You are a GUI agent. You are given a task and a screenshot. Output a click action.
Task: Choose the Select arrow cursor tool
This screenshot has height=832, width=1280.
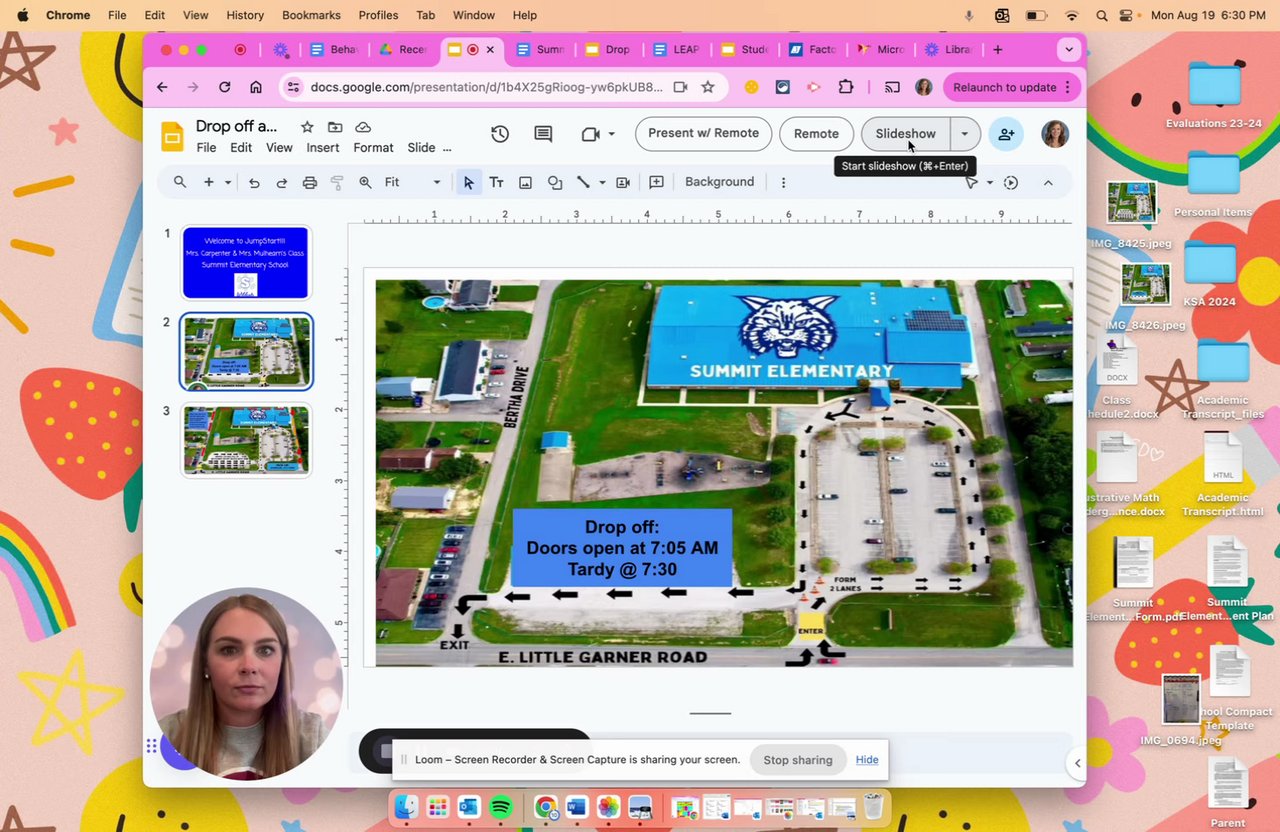(x=468, y=183)
